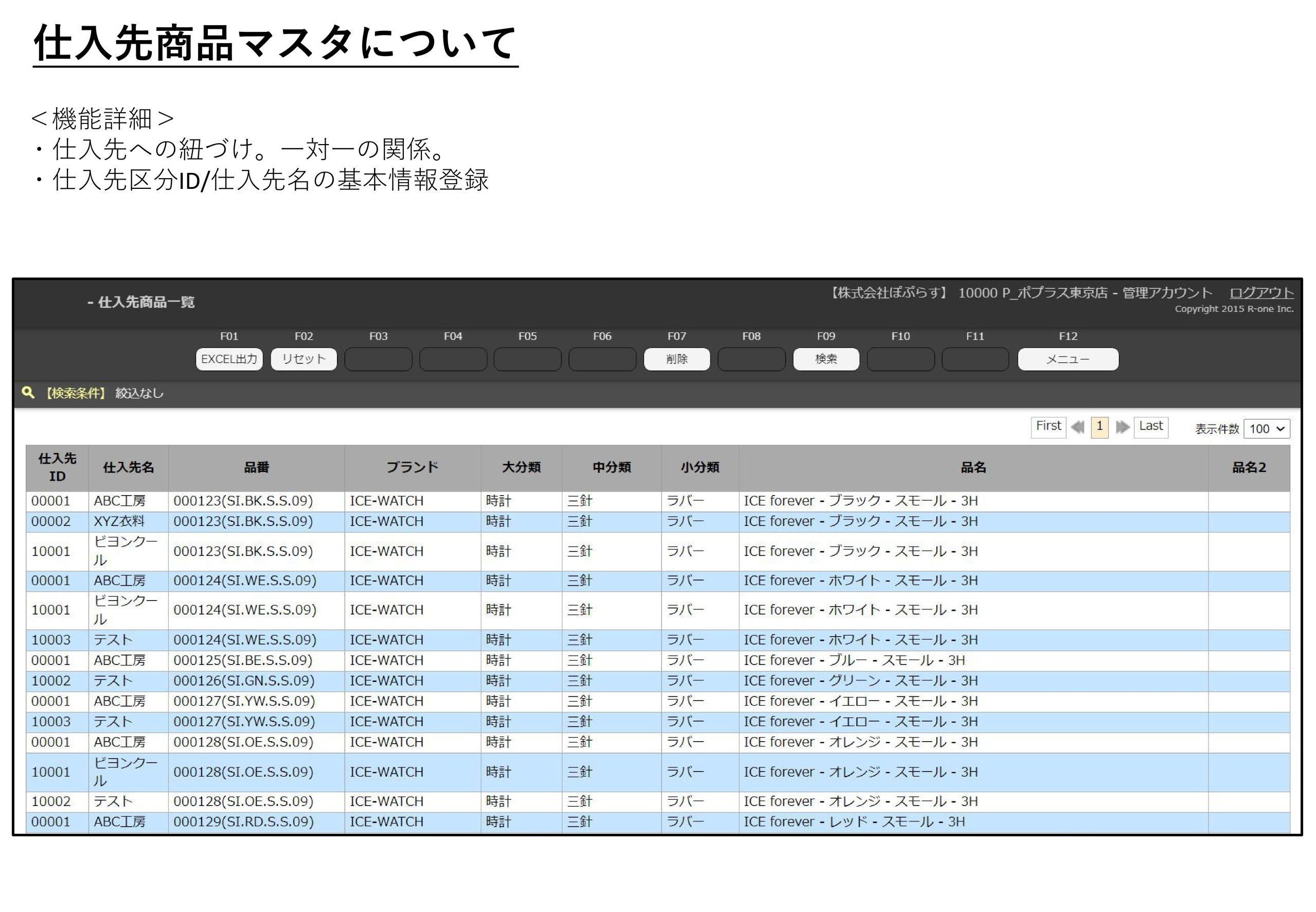Click the 品名 column header
1316x912 pixels.
point(973,467)
